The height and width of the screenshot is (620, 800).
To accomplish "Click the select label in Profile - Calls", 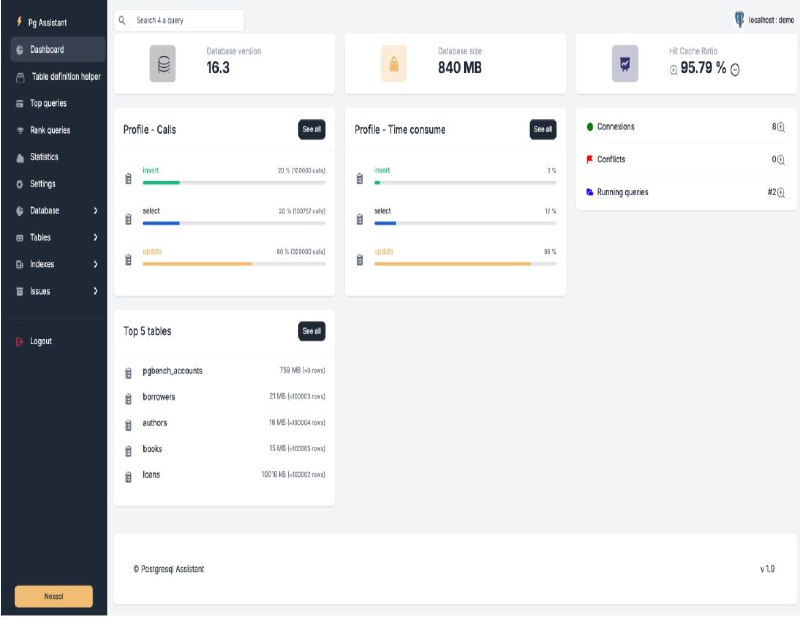I will [151, 211].
